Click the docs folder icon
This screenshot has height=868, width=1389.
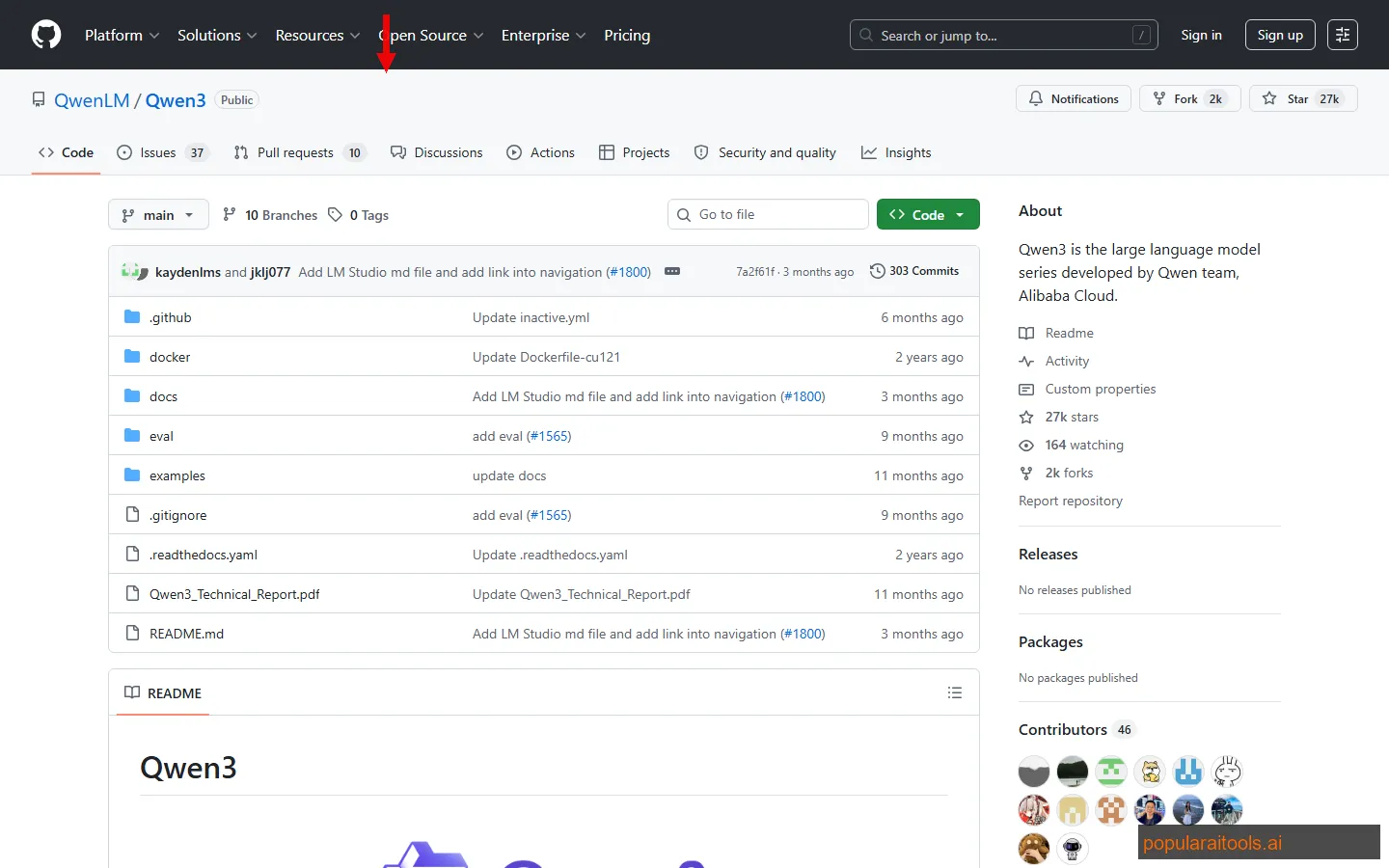click(132, 395)
